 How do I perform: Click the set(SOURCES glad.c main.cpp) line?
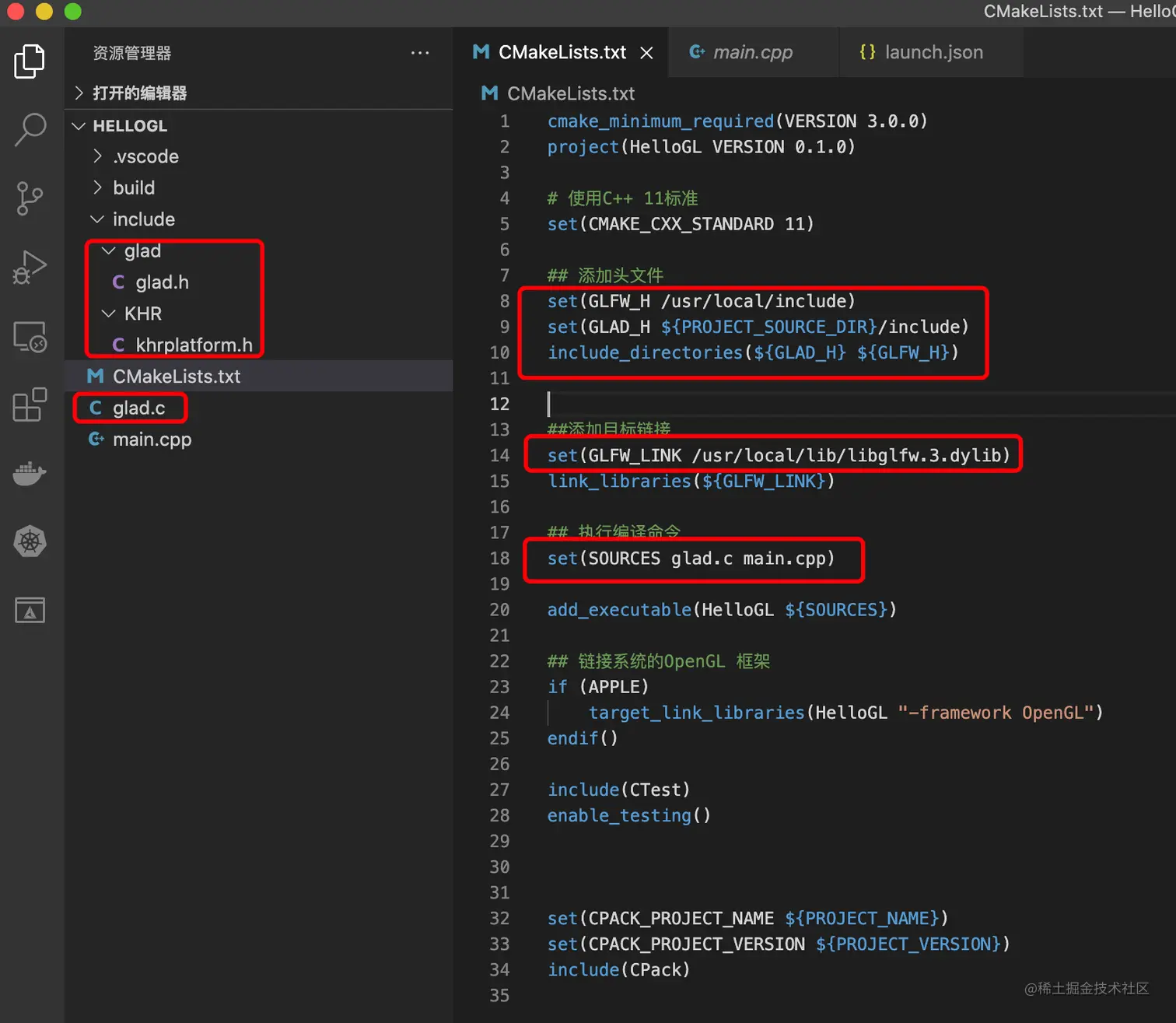691,559
